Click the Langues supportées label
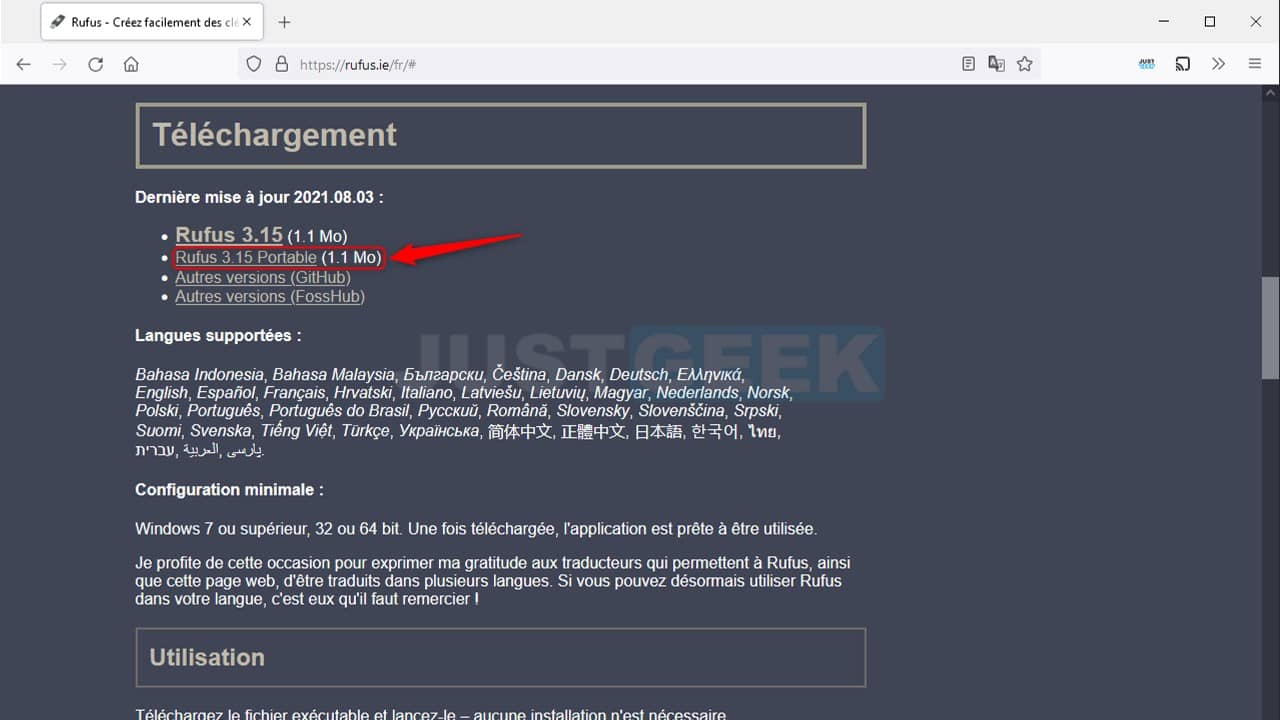Screen dimensions: 1280x720 coord(218,335)
